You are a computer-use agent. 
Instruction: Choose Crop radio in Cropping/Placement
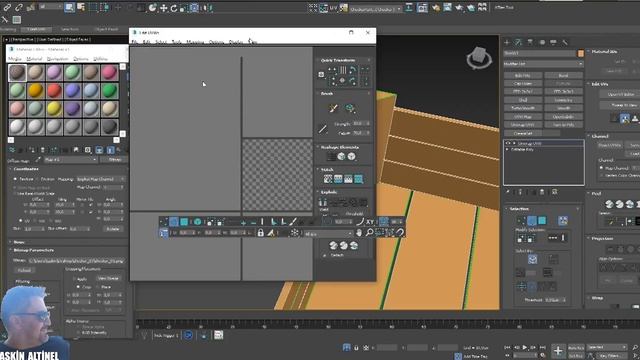tap(78, 287)
